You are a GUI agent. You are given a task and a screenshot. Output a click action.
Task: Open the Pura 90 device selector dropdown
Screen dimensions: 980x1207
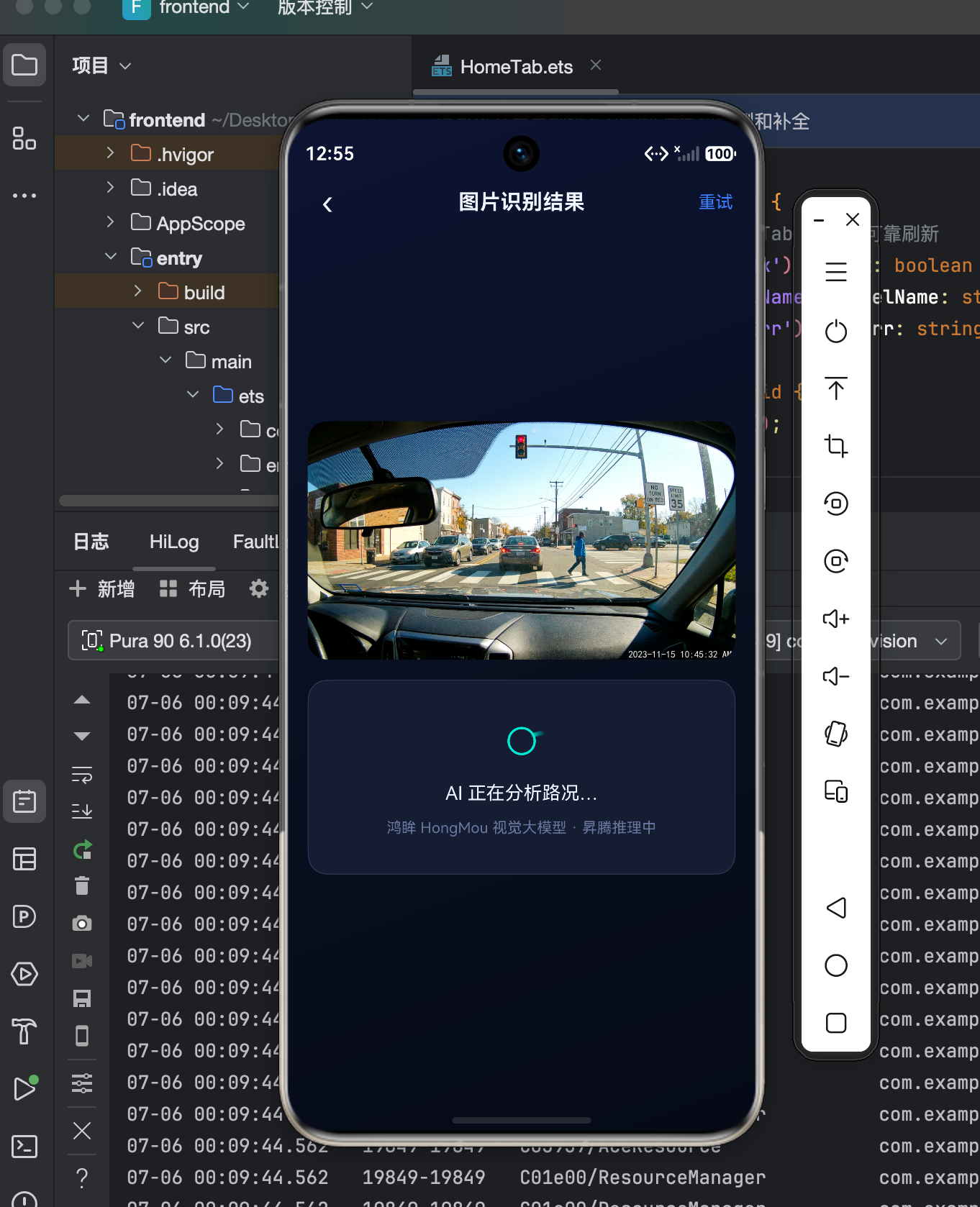[x=174, y=640]
